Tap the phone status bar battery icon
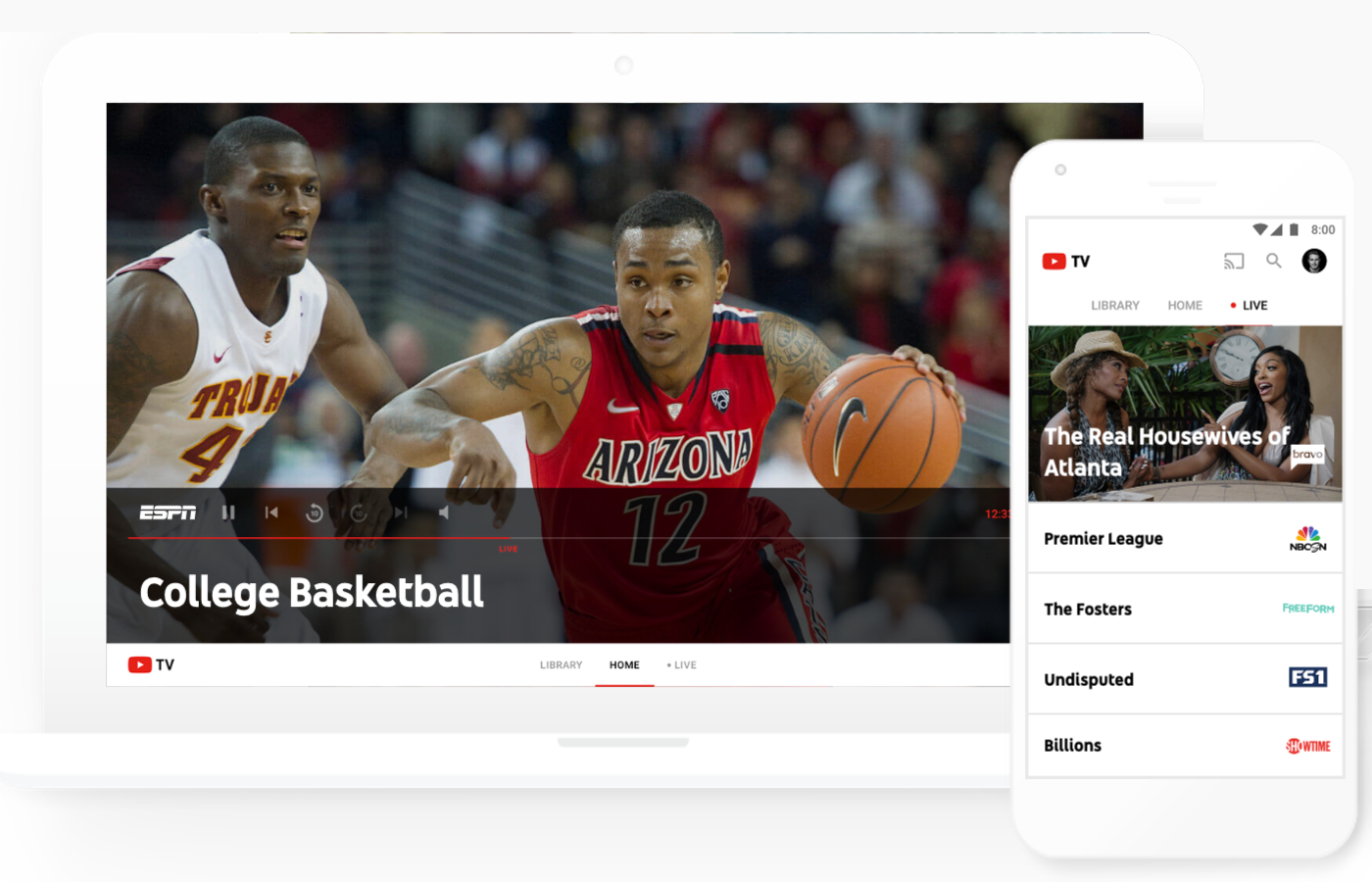 1294,229
